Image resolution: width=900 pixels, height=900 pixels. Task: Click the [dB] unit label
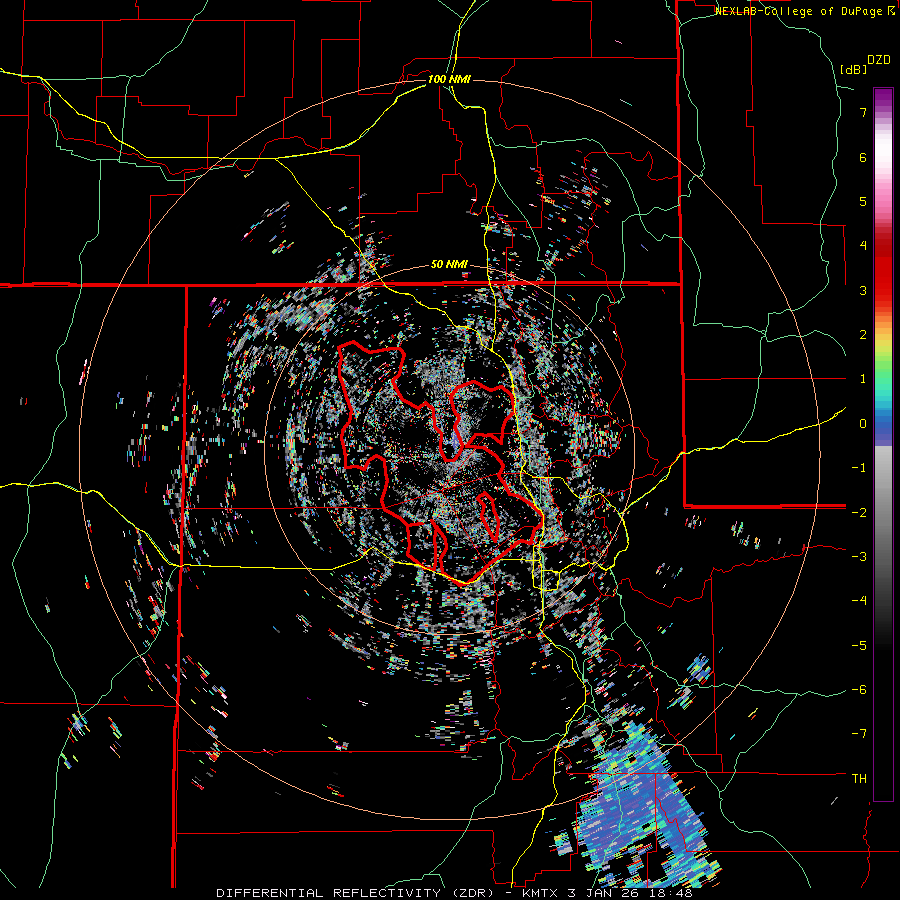click(x=853, y=70)
